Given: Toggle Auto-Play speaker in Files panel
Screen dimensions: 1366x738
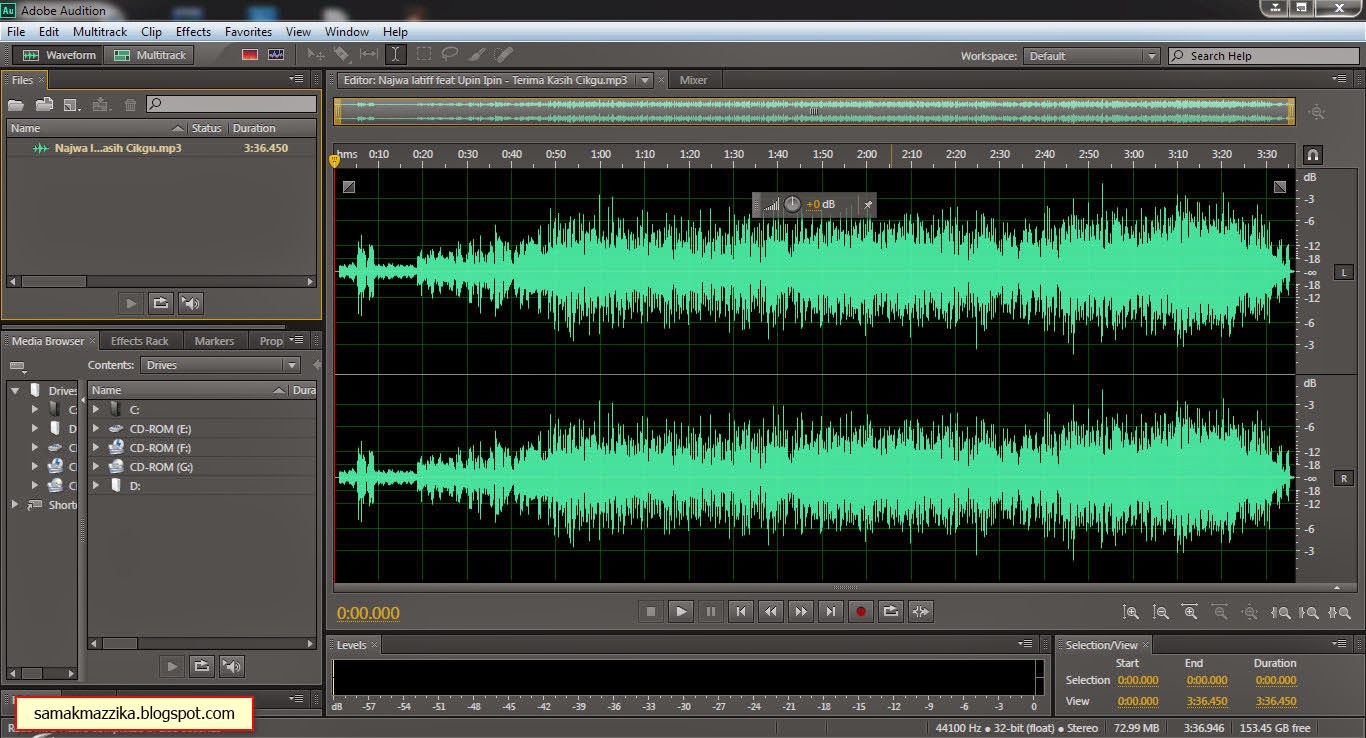Looking at the screenshot, I should point(190,302).
